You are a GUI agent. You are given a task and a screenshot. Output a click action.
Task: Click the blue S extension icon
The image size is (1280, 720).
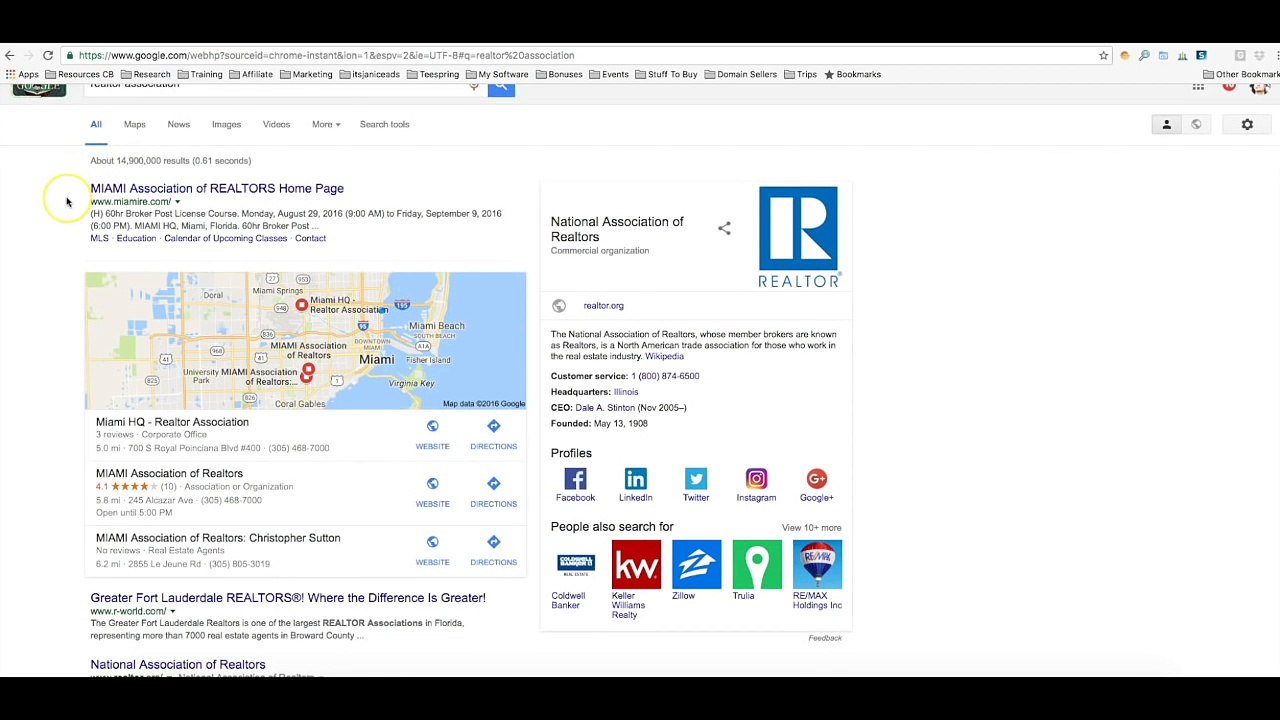[1201, 56]
